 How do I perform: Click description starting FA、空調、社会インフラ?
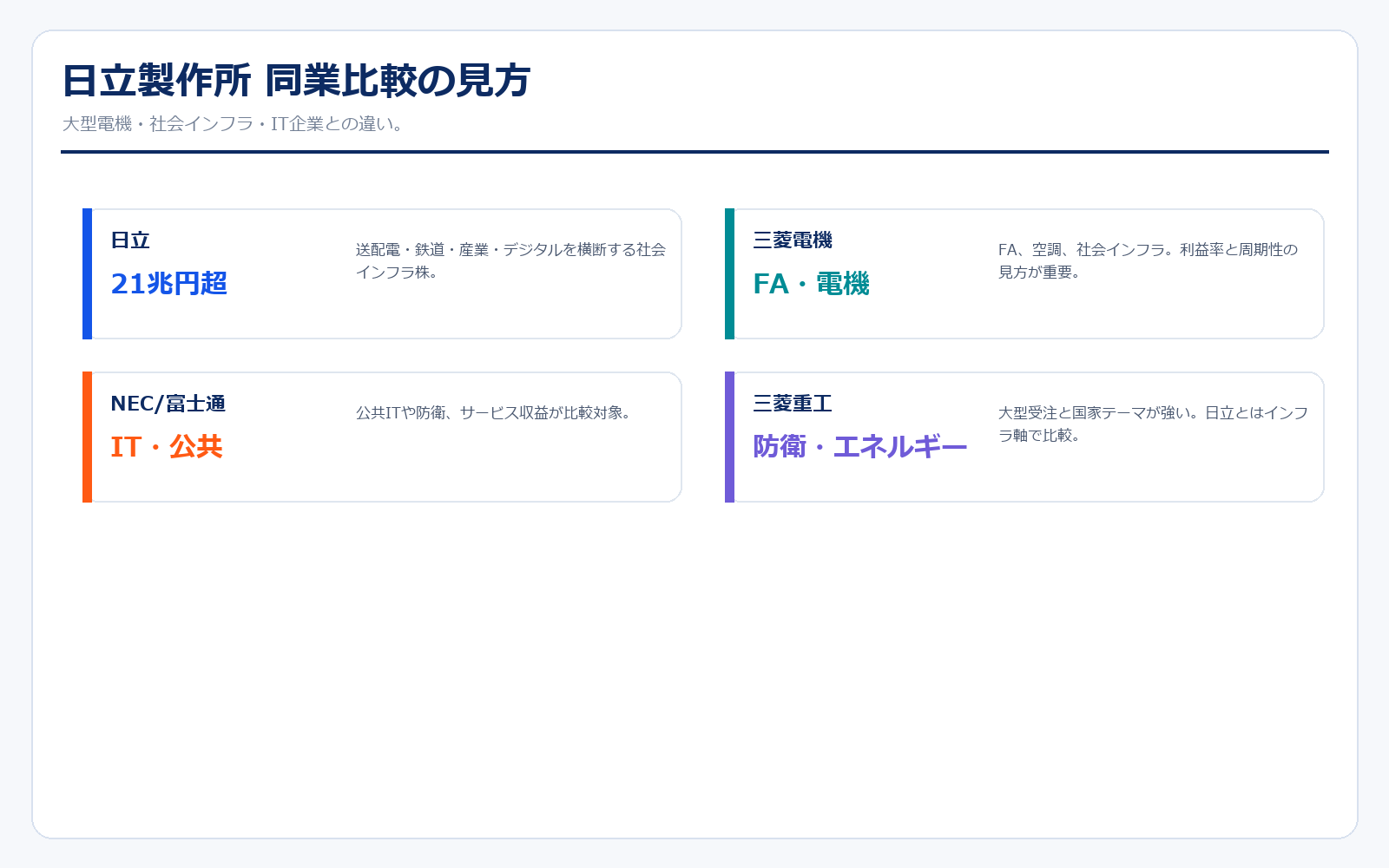point(1148,261)
